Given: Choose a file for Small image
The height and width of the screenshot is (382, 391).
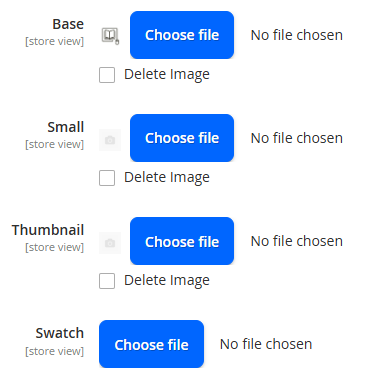Looking at the screenshot, I should pyautogui.click(x=182, y=138).
